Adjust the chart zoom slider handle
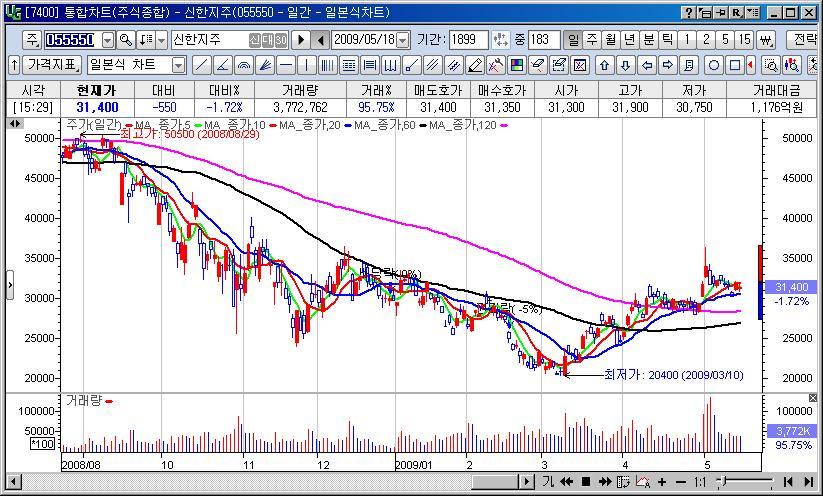The width and height of the screenshot is (823, 496). (723, 482)
